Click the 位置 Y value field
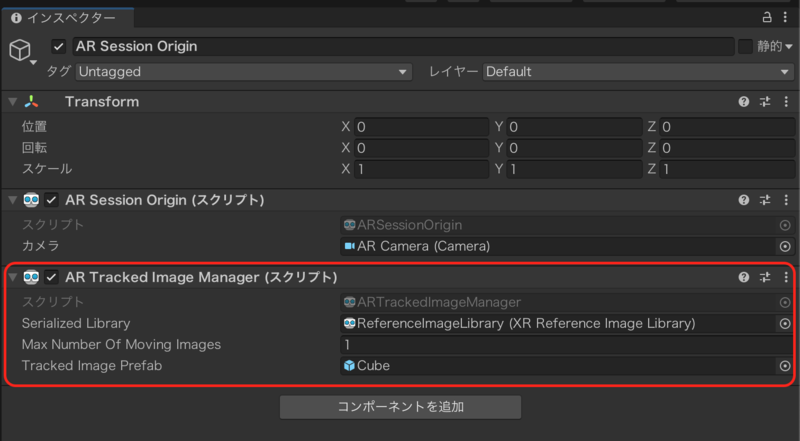This screenshot has height=441, width=800. 574,127
